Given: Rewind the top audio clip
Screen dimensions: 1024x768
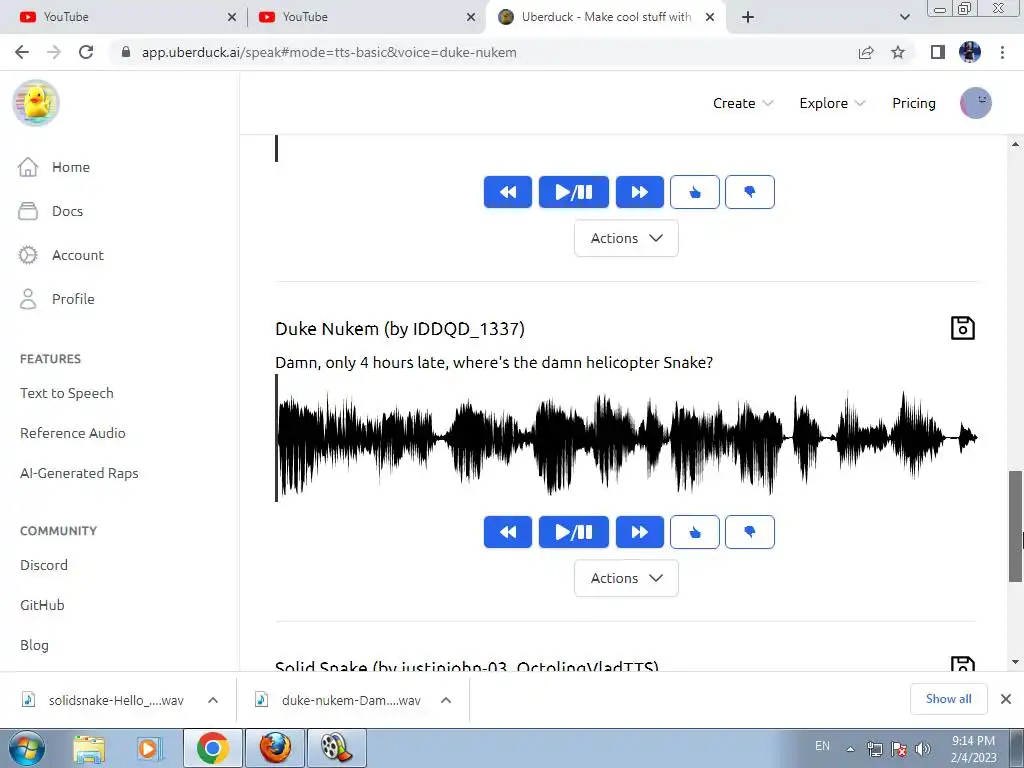Looking at the screenshot, I should click(507, 192).
